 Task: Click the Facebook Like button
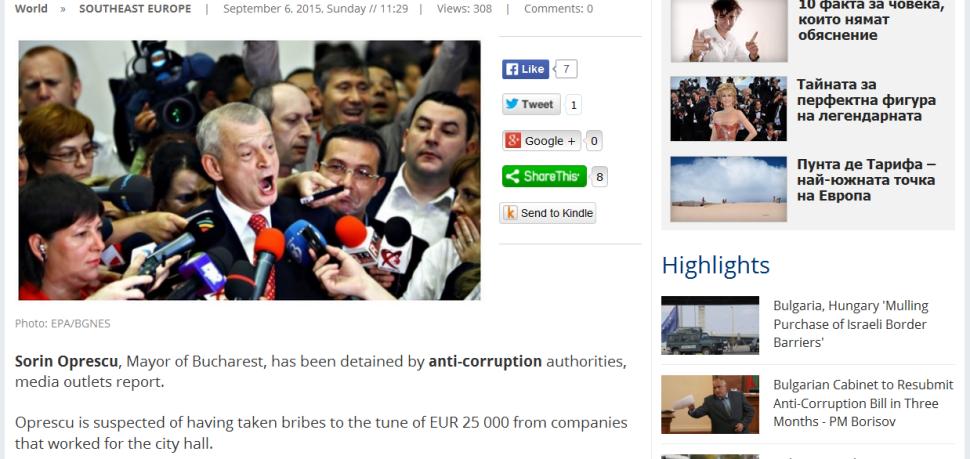coord(525,69)
